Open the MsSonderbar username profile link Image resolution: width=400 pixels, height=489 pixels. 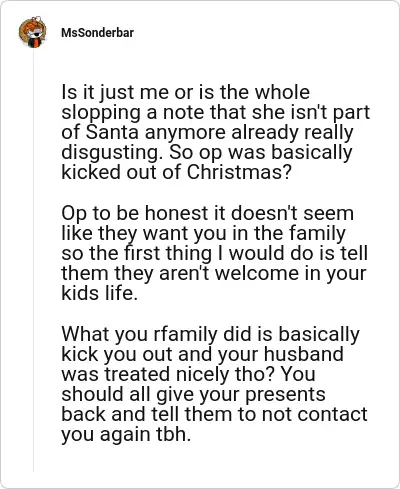97,33
